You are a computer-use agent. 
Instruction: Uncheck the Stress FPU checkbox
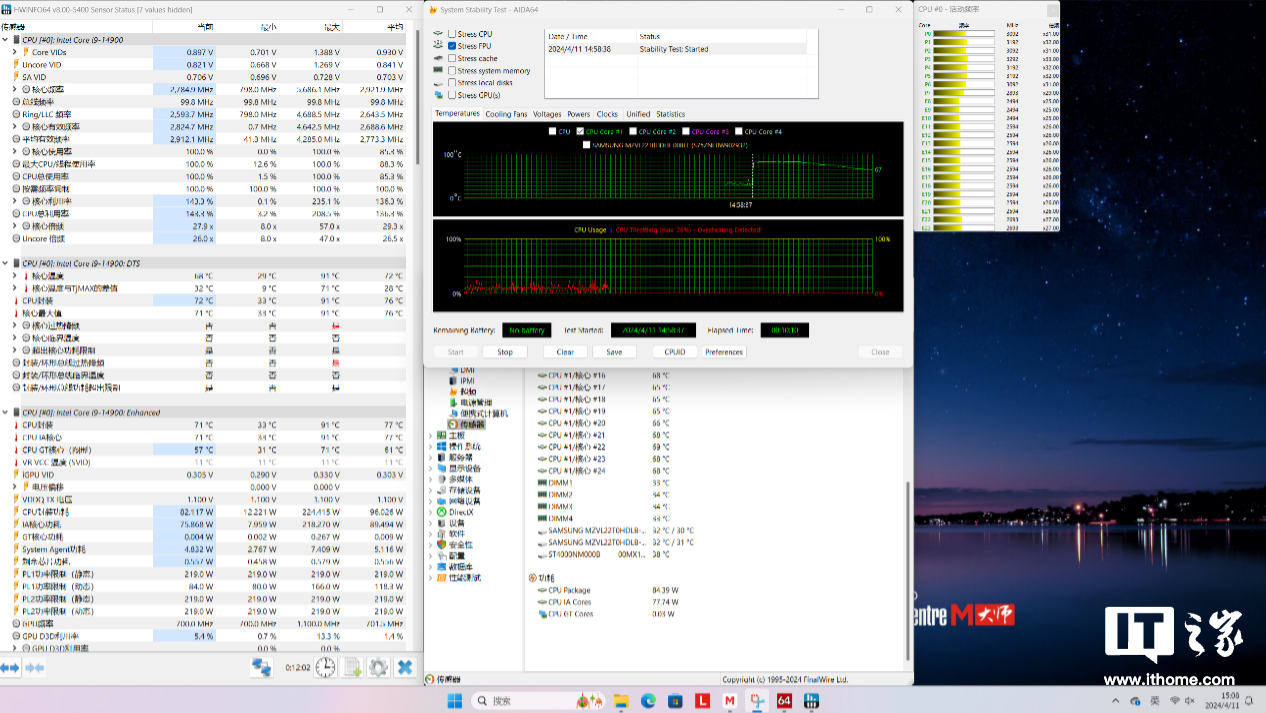point(452,46)
